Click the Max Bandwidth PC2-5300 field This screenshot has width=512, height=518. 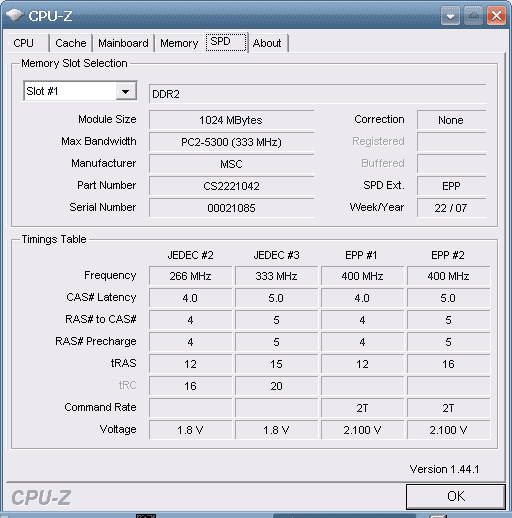tap(232, 142)
